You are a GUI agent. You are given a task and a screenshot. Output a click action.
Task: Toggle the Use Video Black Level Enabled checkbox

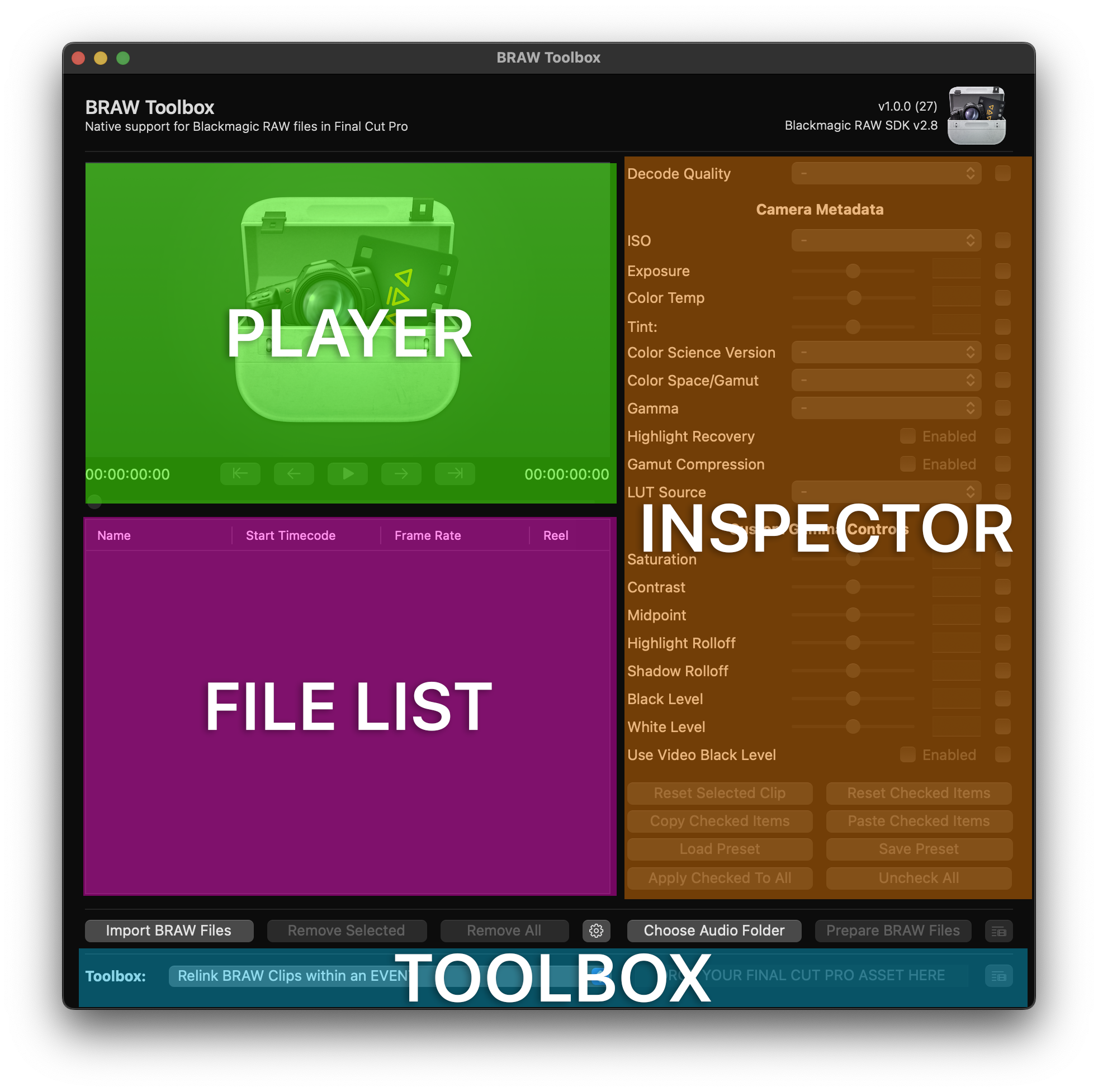point(907,755)
